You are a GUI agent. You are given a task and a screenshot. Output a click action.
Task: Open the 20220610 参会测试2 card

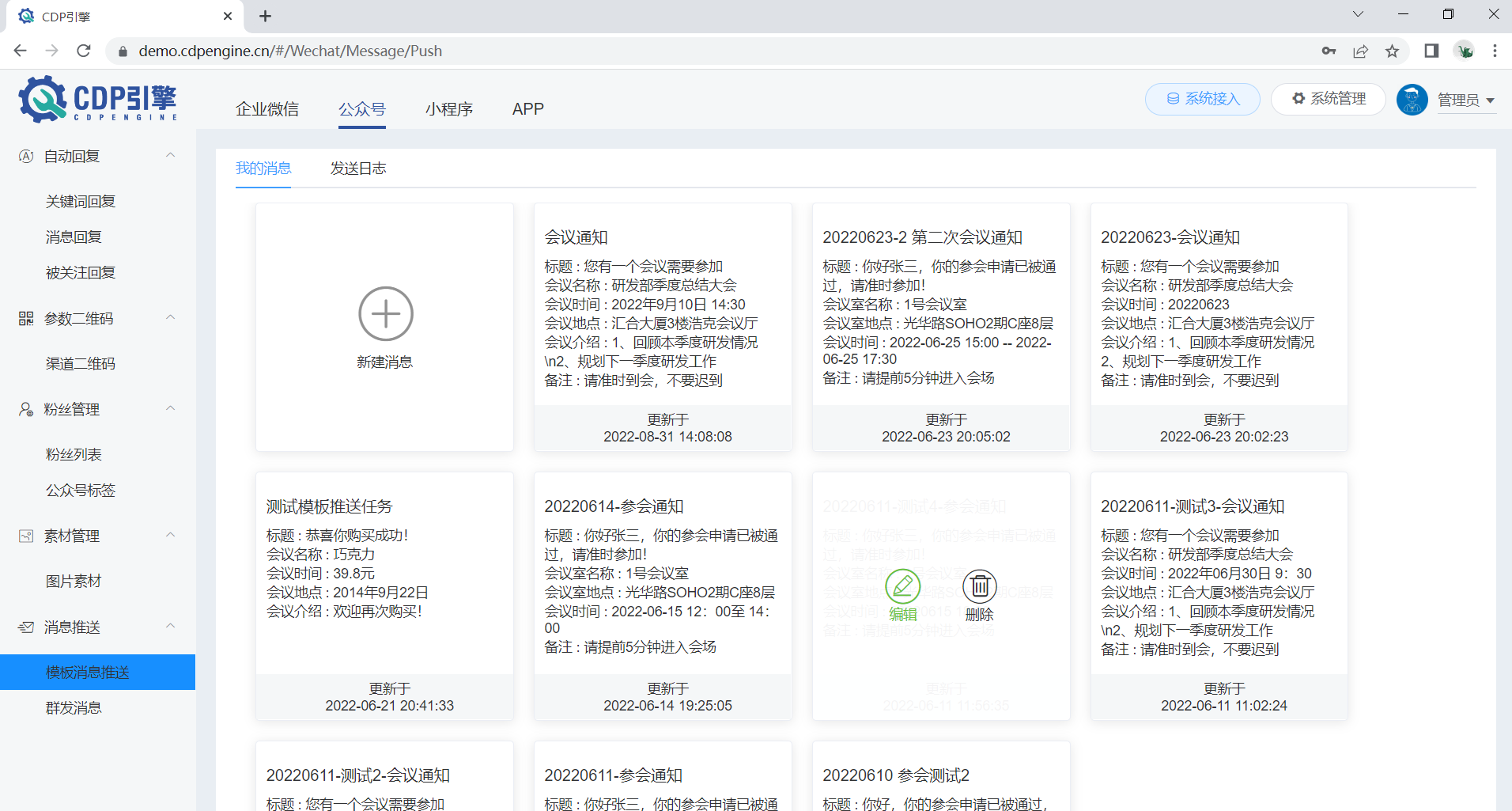coord(941,776)
